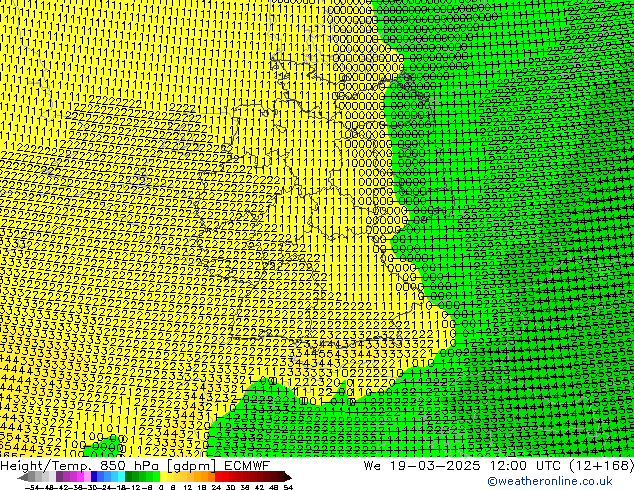
Task: Click the '0' scale label
Action: click(x=161, y=487)
